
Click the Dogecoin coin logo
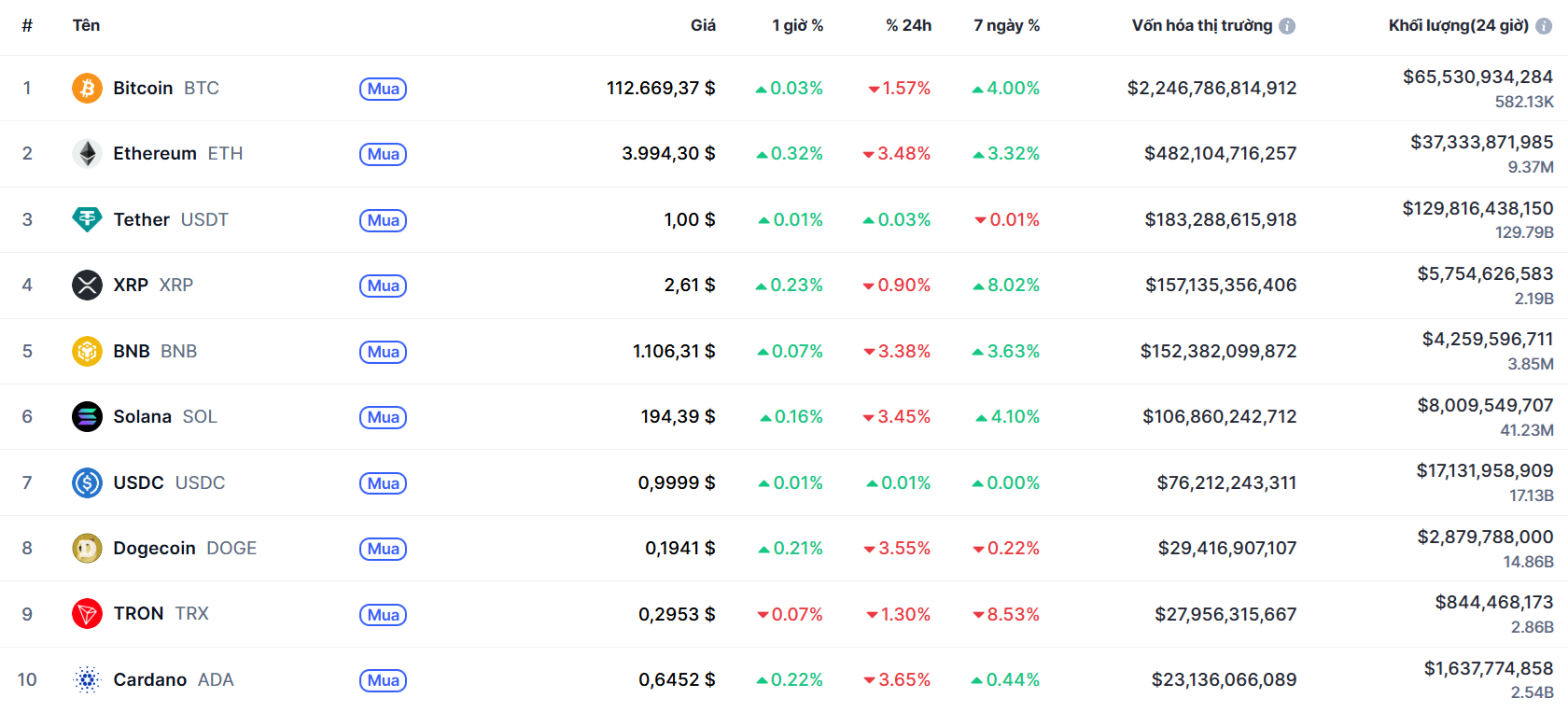(87, 549)
